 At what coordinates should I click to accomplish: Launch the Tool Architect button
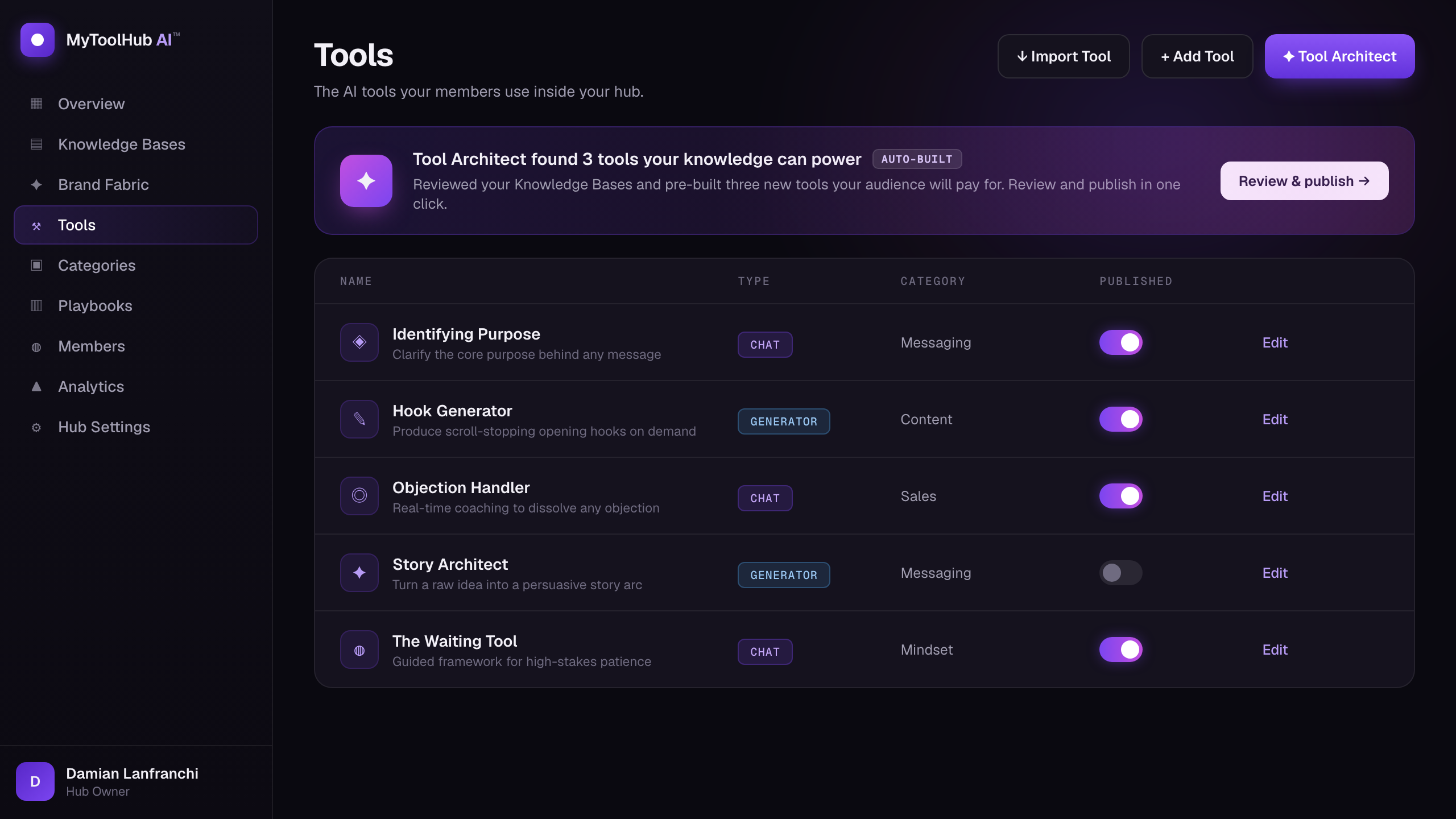[1339, 56]
